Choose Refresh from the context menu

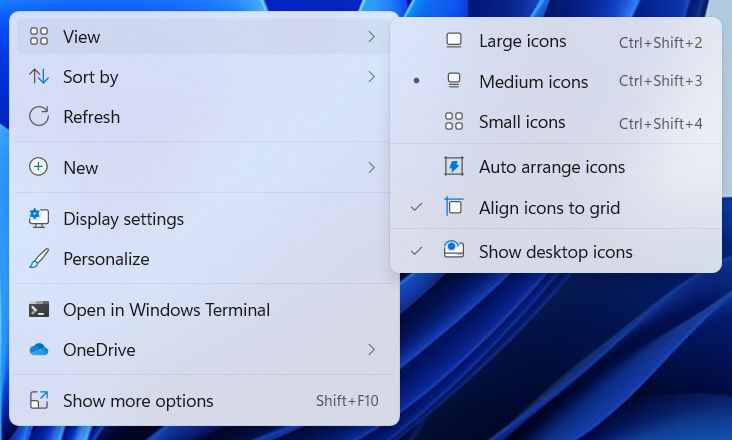[204, 117]
